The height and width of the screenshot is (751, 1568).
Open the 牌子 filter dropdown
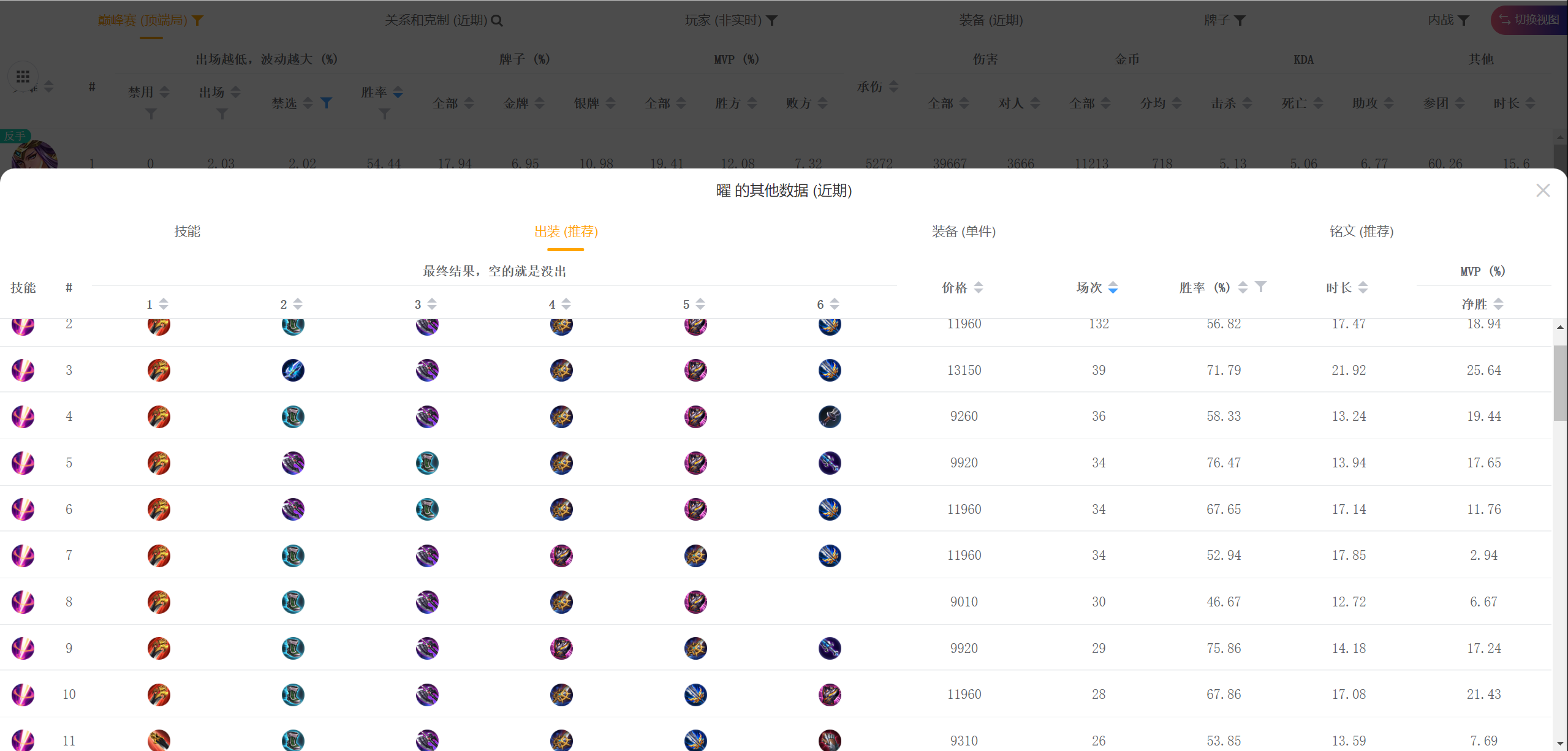point(1240,21)
